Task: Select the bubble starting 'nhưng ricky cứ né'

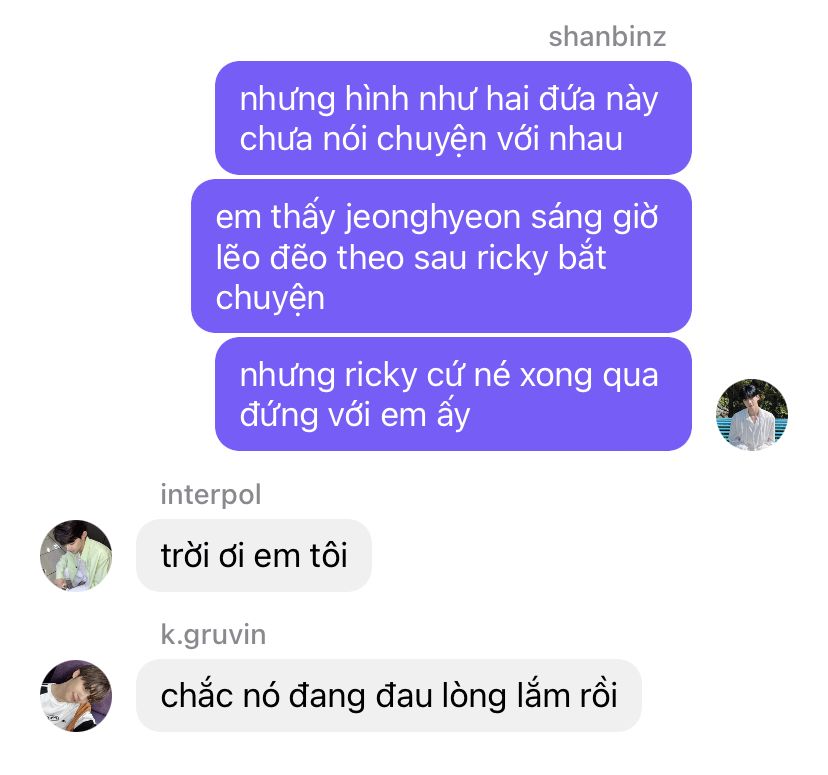Action: pyautogui.click(x=453, y=394)
